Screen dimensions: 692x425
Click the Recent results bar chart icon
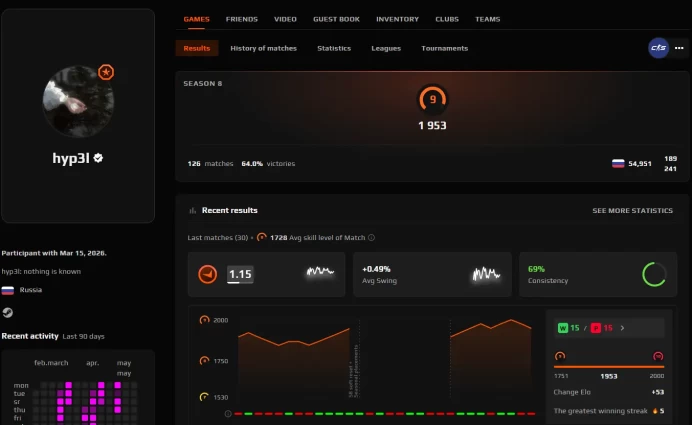tap(192, 211)
